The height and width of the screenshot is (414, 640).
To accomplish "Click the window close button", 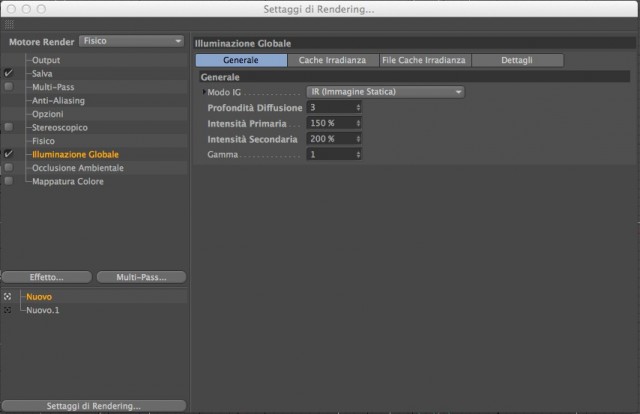I will 11,9.
